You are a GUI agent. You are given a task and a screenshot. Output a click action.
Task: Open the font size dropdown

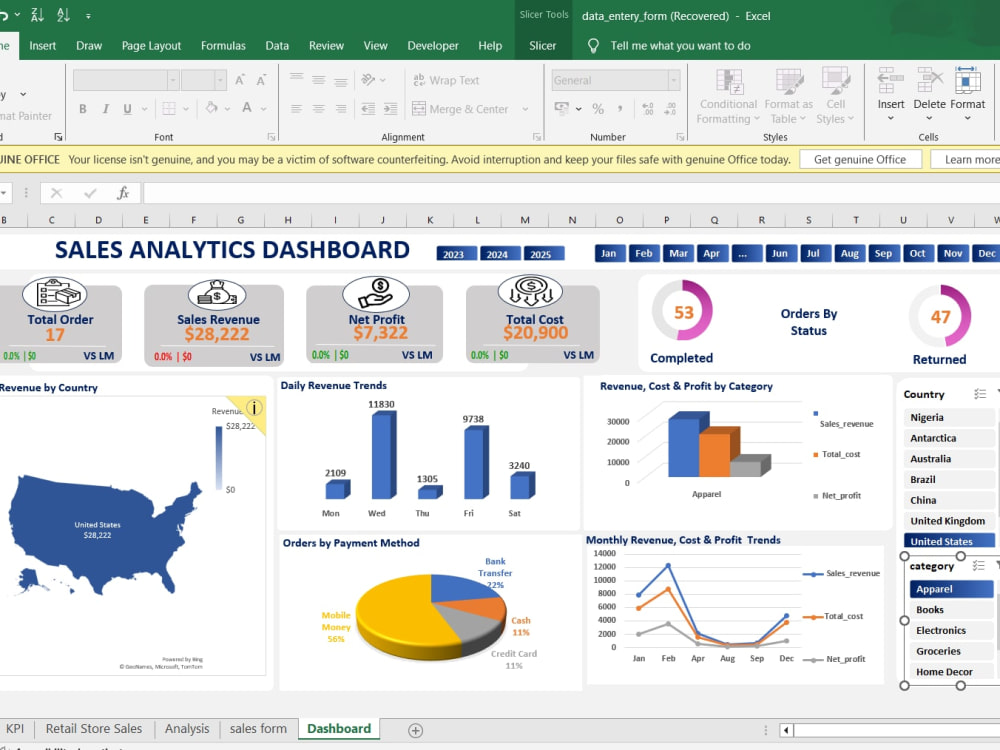click(220, 80)
